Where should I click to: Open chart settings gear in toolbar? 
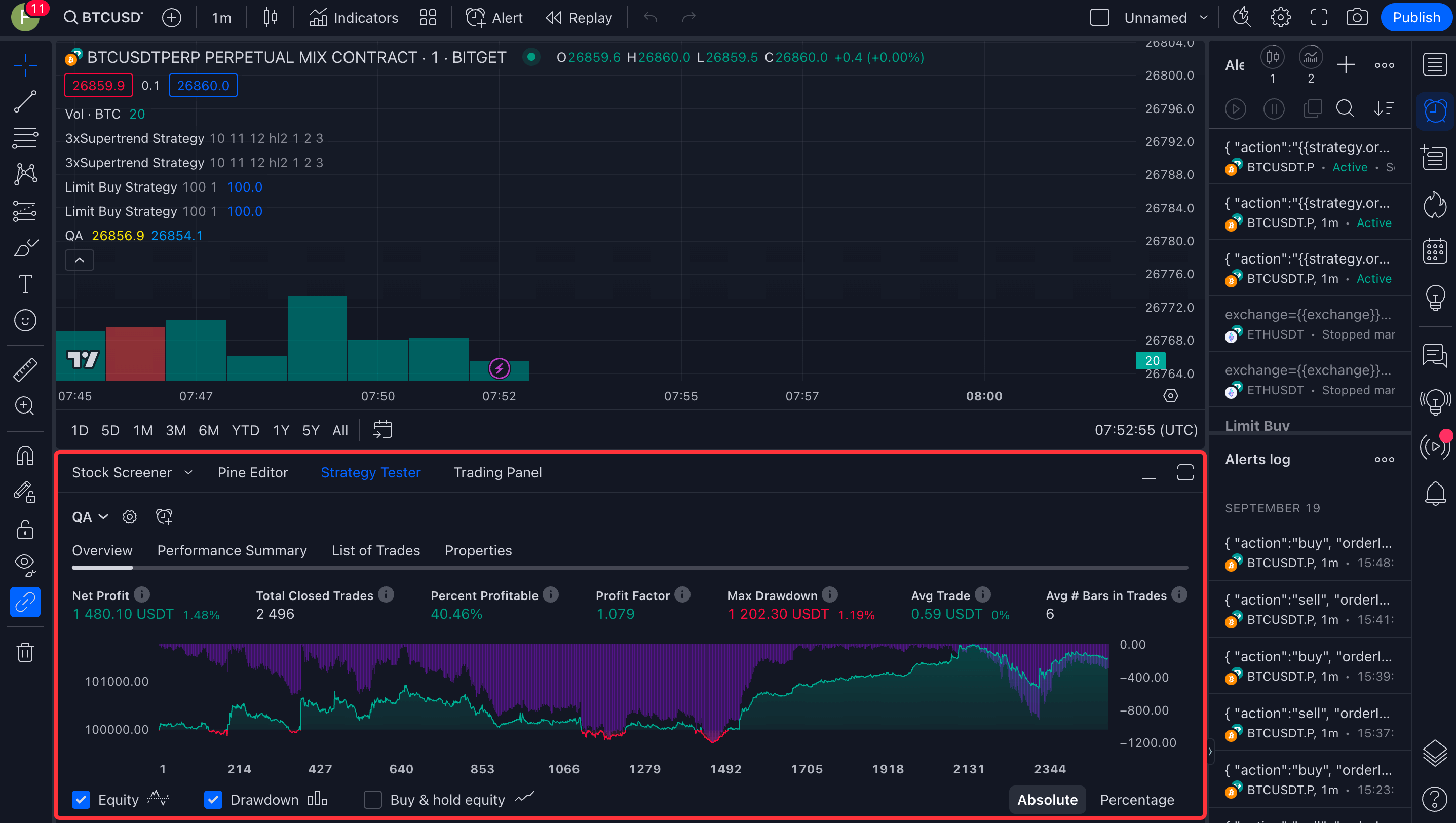pos(1280,18)
